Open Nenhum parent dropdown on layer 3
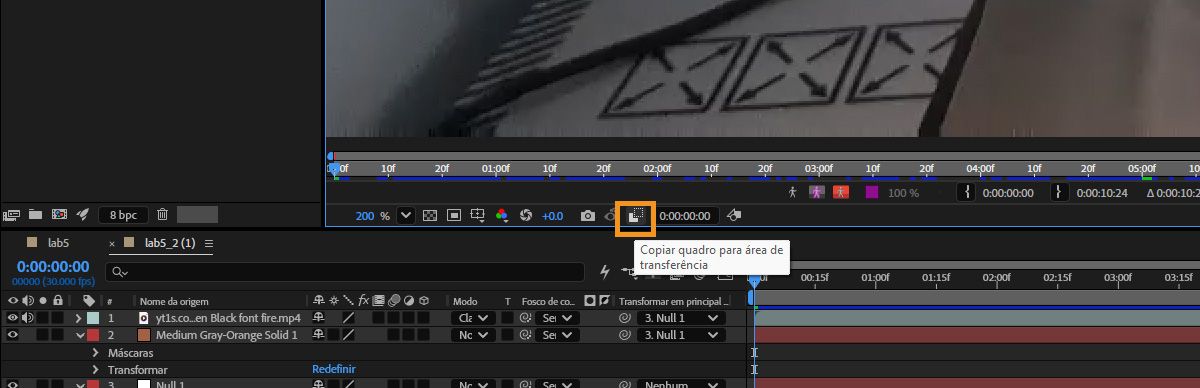This screenshot has height=388, width=1200. pyautogui.click(x=681, y=384)
